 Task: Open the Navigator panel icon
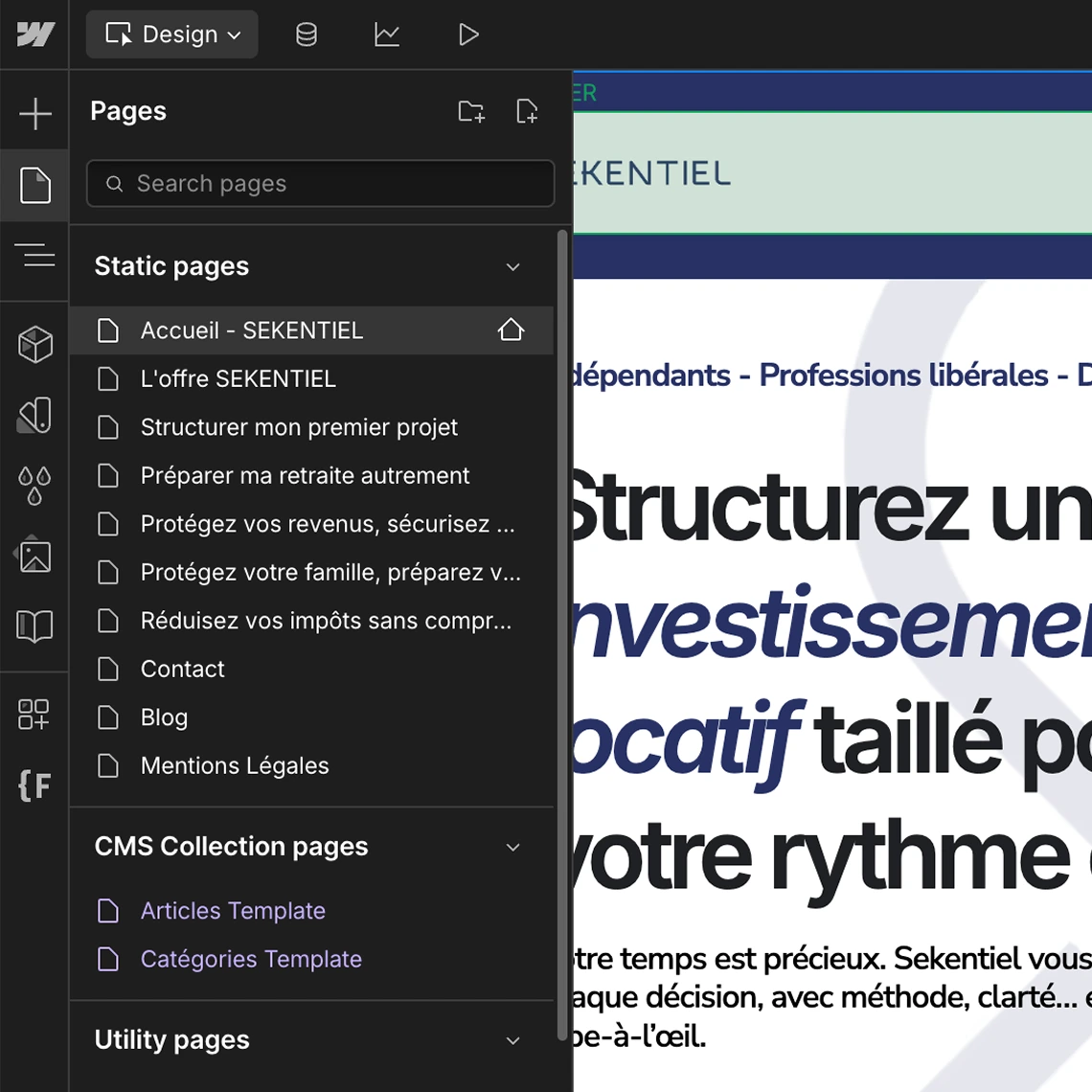[34, 256]
